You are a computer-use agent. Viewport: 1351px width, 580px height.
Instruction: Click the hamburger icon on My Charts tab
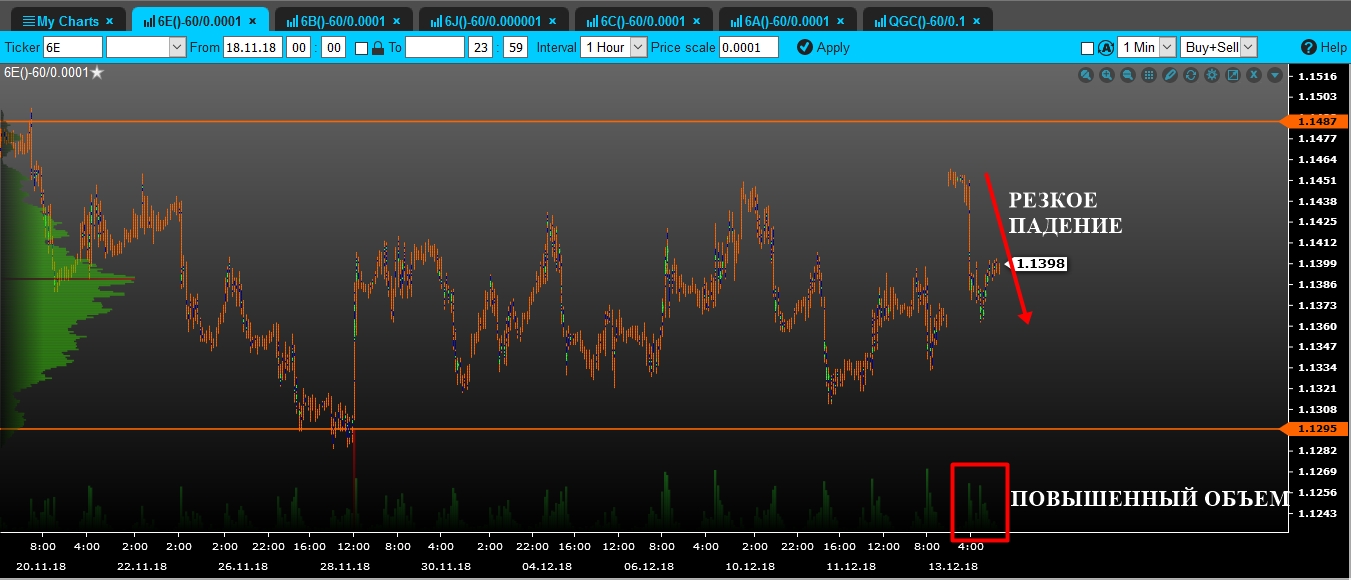(28, 21)
